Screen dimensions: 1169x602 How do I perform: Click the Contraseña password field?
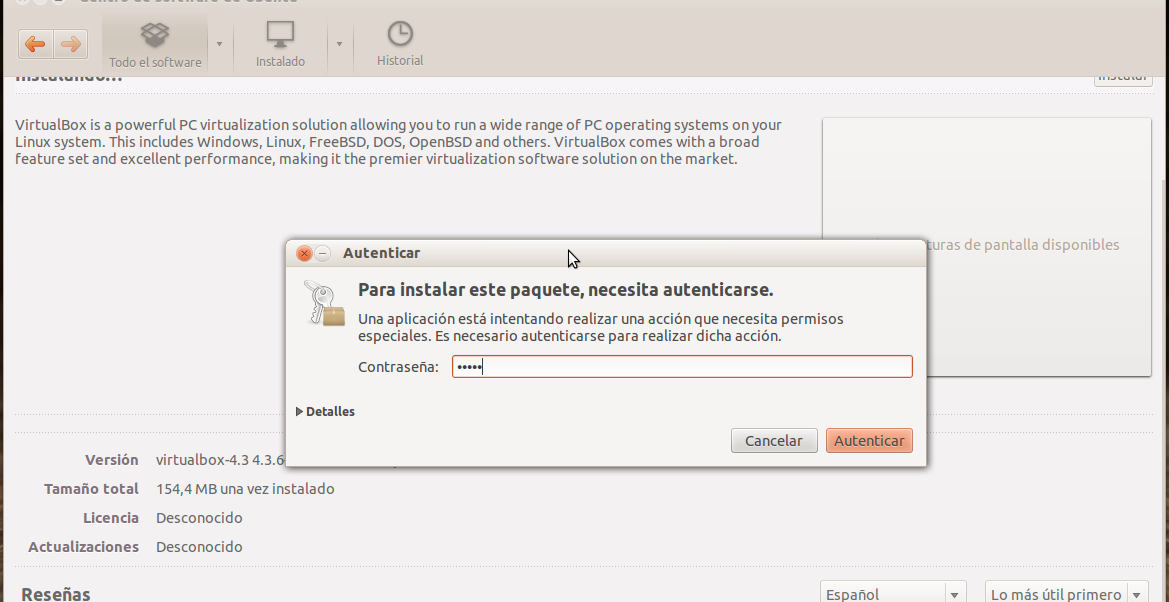682,366
